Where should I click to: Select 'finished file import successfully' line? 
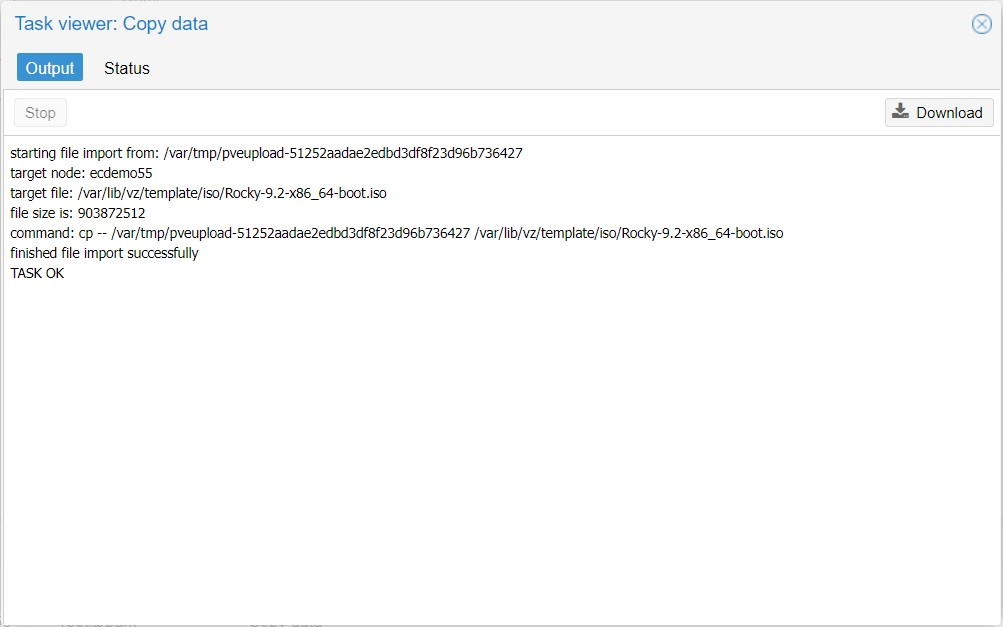pyautogui.click(x=104, y=253)
